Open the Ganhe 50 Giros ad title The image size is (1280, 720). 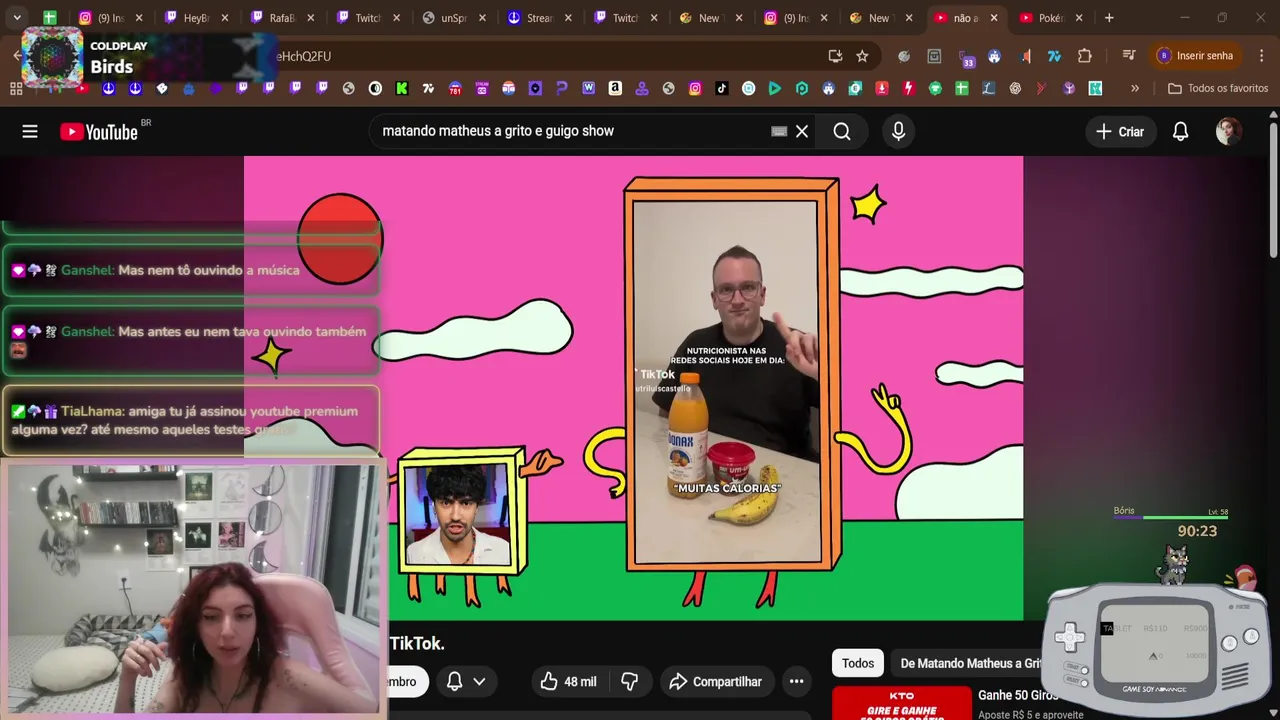pyautogui.click(x=1018, y=695)
